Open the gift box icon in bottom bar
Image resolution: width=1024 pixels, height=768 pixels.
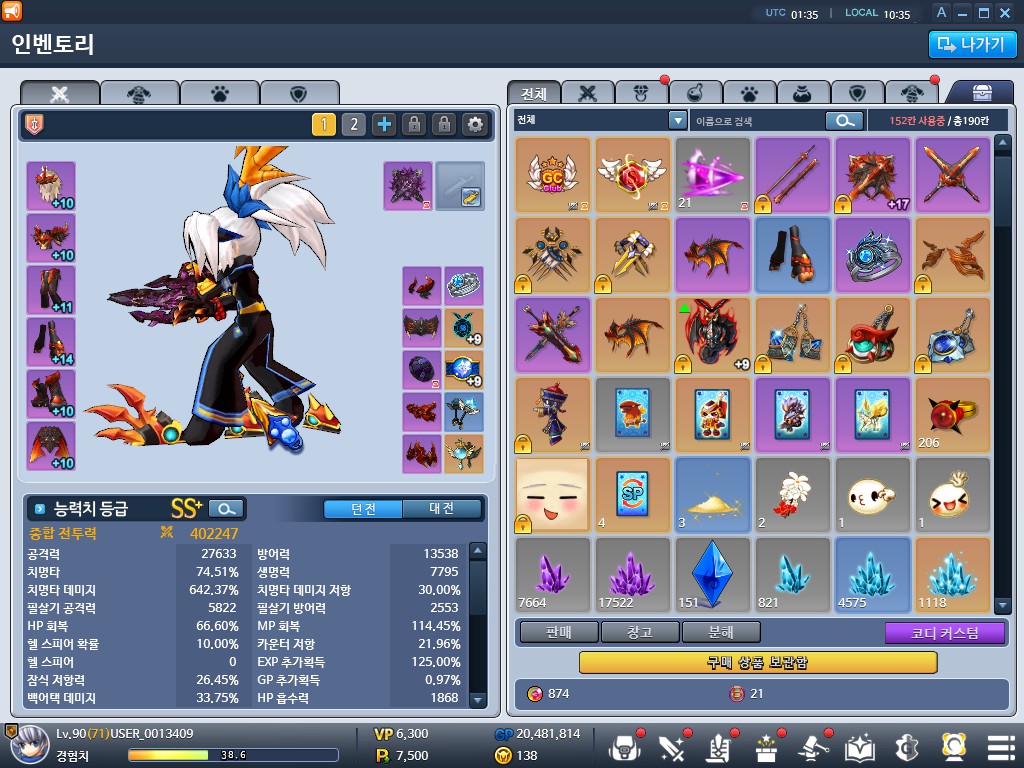point(767,748)
